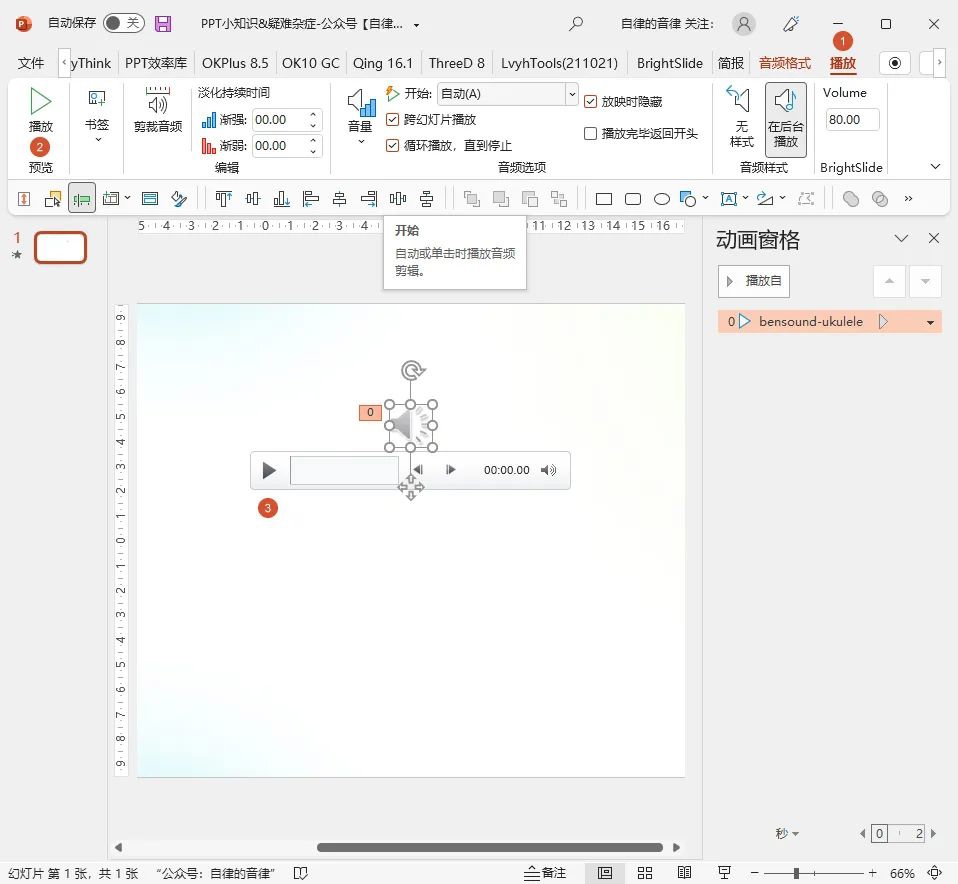Insert an oval shape from toolbar

(662, 199)
